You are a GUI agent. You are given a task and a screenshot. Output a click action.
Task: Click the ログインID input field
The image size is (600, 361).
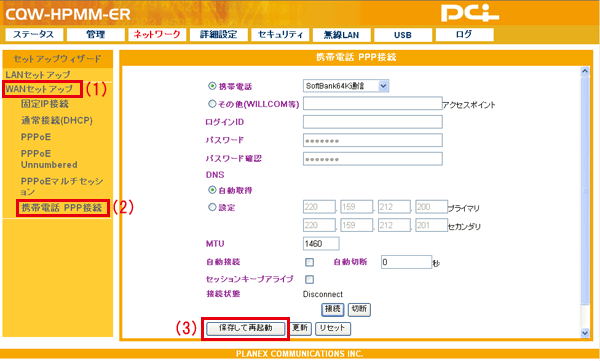pyautogui.click(x=373, y=122)
